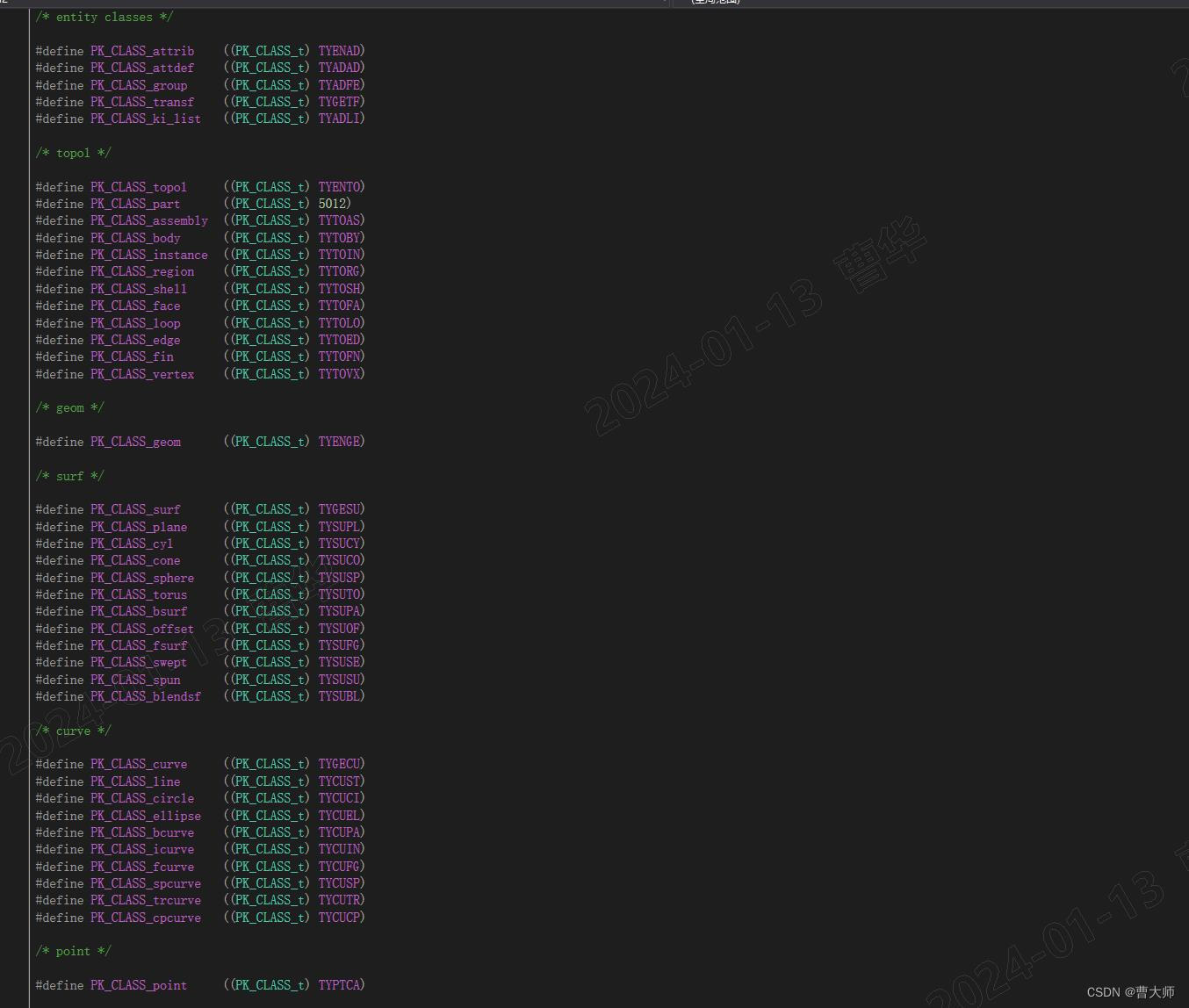Click the 5012 numeric value
Viewport: 1189px width, 1008px height.
click(x=333, y=204)
